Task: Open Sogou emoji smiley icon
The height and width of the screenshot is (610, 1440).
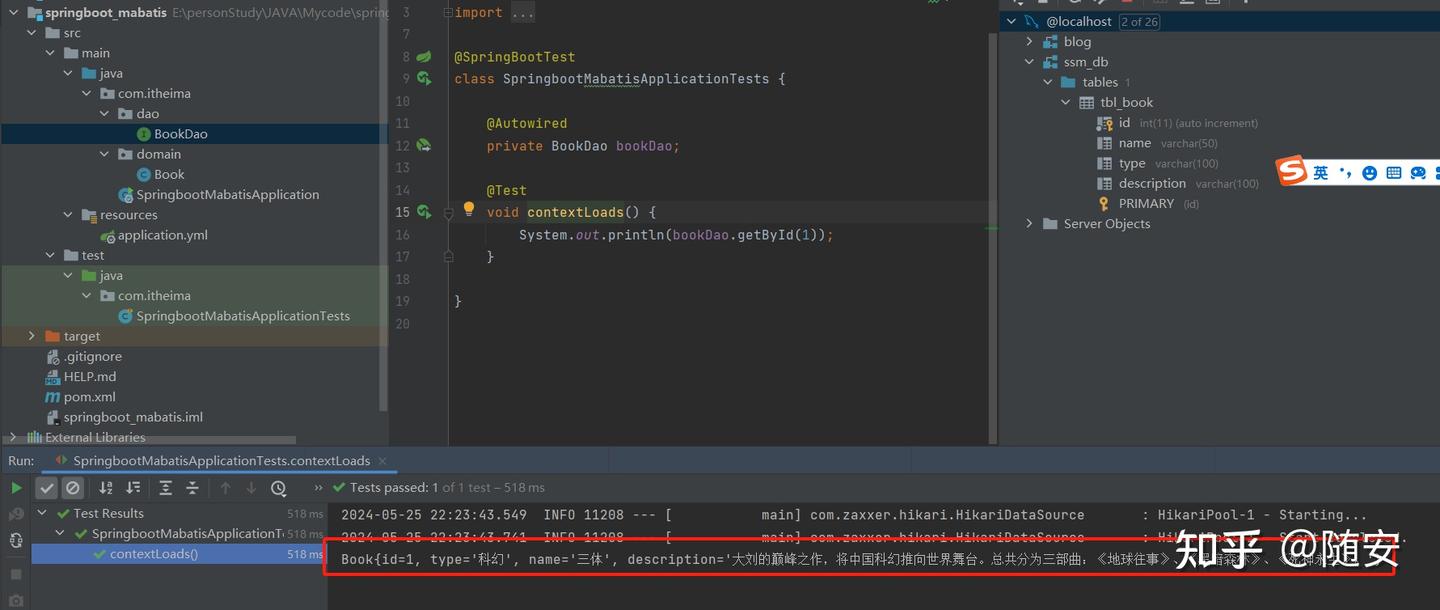Action: (x=1370, y=173)
